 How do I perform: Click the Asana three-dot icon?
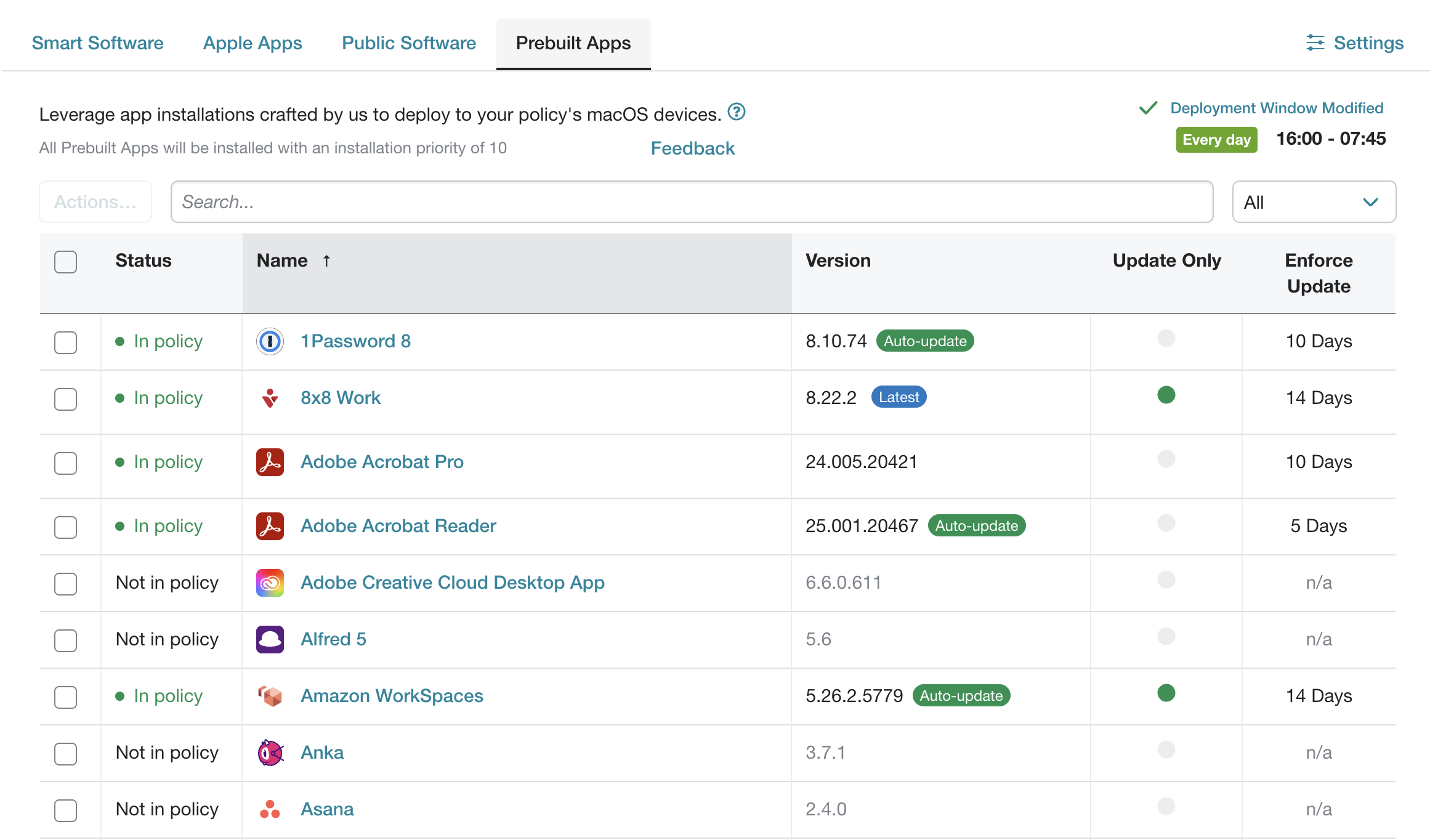[x=270, y=809]
